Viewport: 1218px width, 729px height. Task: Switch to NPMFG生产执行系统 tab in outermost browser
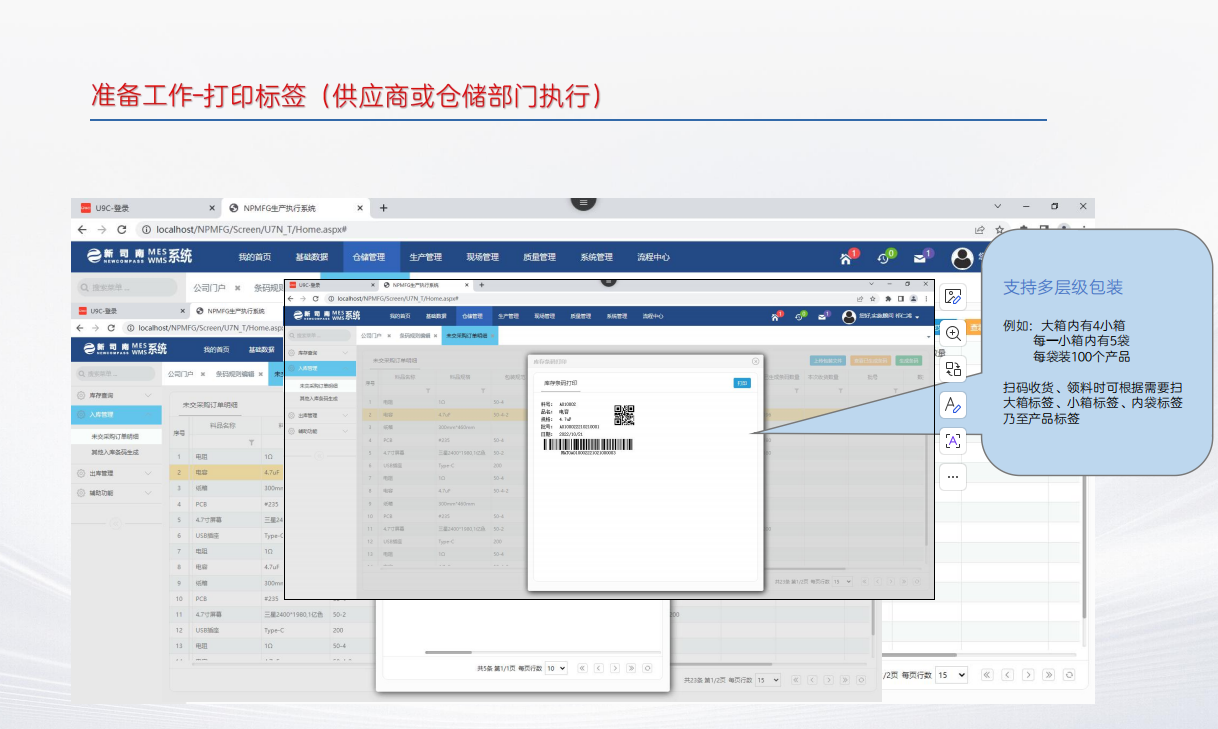[x=279, y=208]
